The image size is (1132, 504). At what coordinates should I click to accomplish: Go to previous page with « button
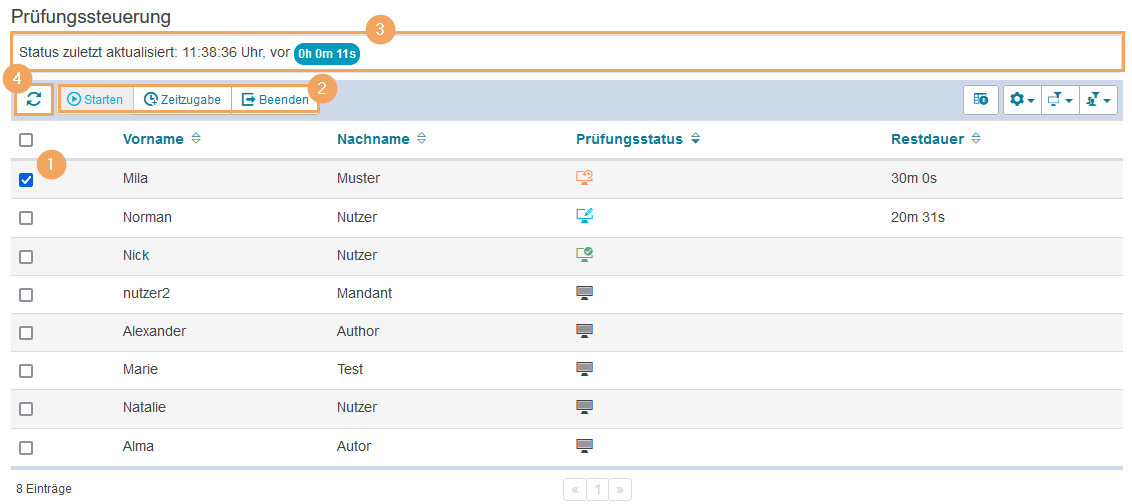575,490
